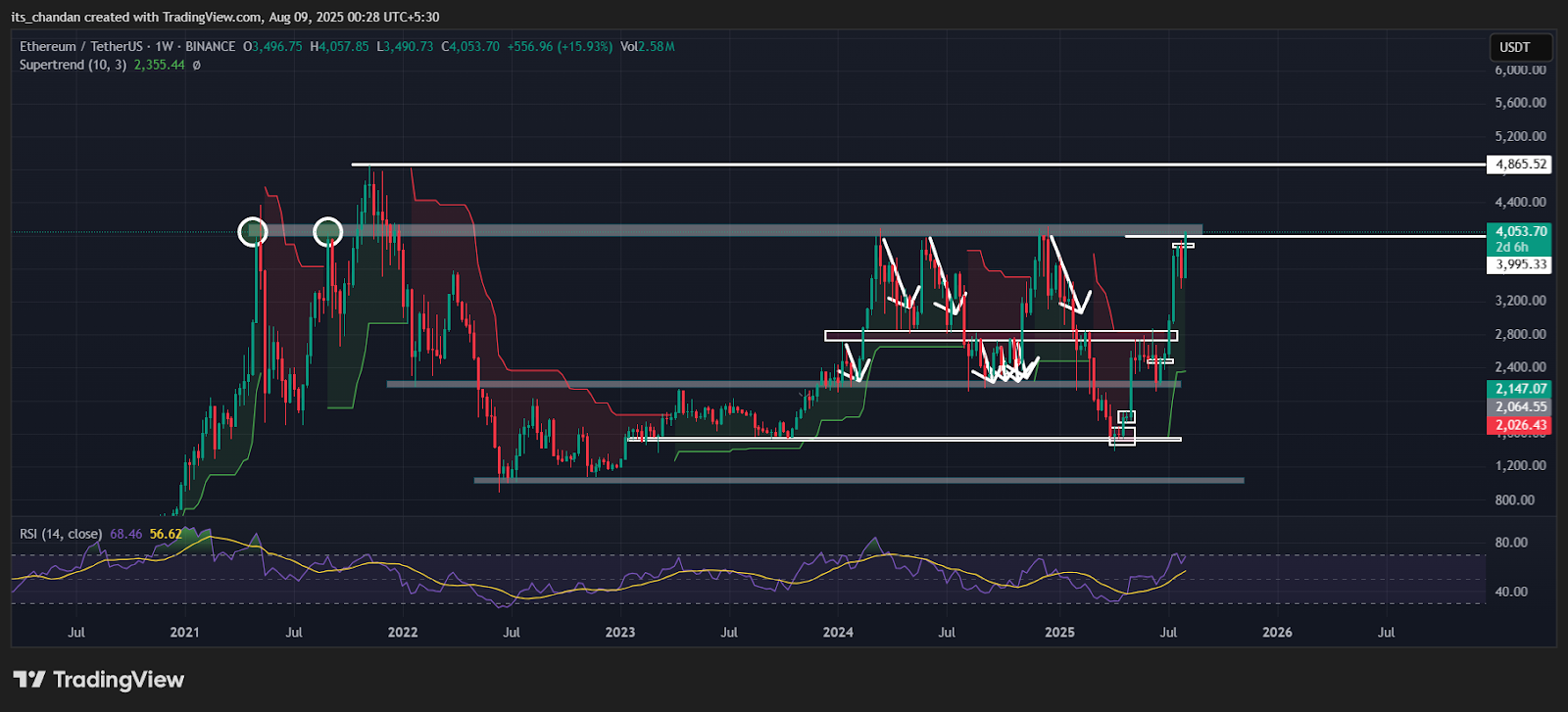Click the change value +556.96 (+15.93%)
This screenshot has height=712, width=1568.
560,46
